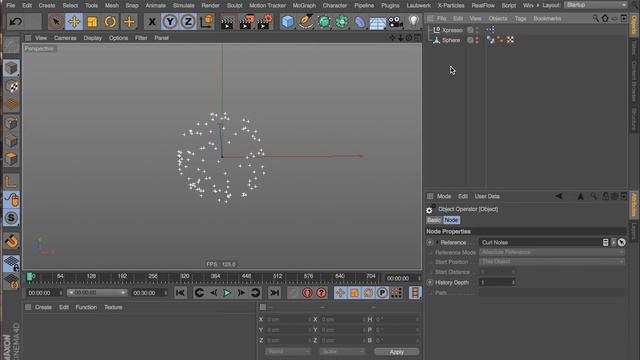Click the Undo arrow icon

point(16,21)
